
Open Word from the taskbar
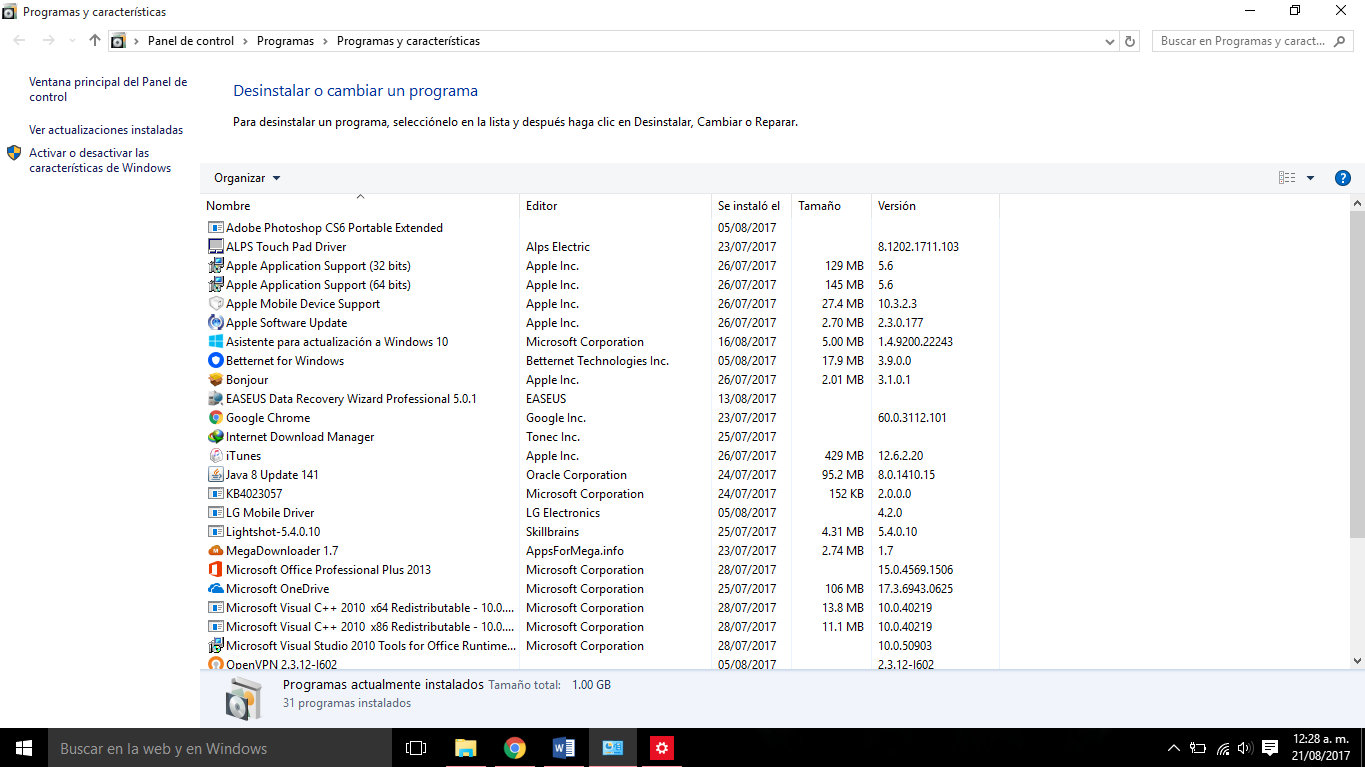[x=563, y=748]
